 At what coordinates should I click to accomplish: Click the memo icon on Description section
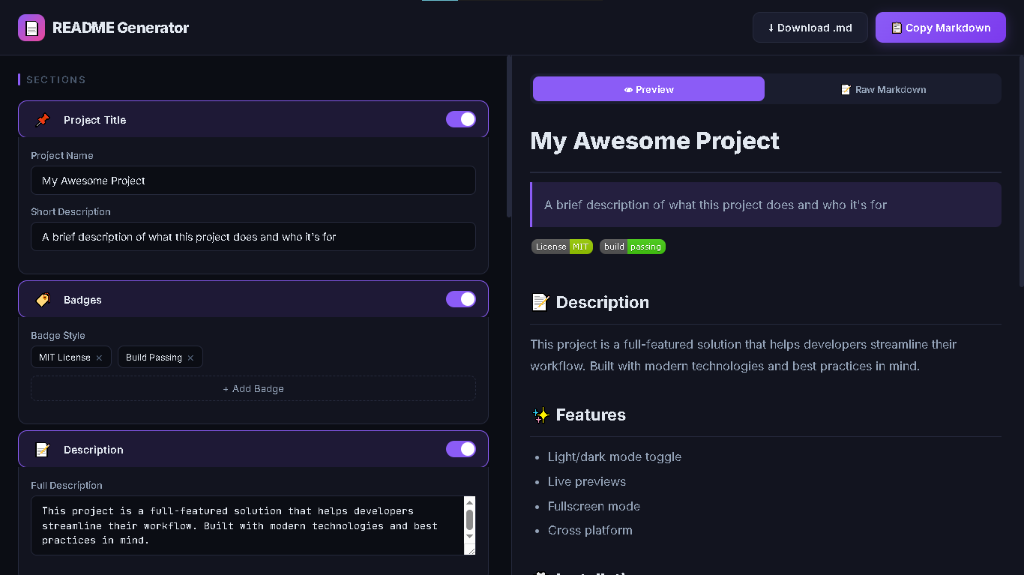(42, 450)
